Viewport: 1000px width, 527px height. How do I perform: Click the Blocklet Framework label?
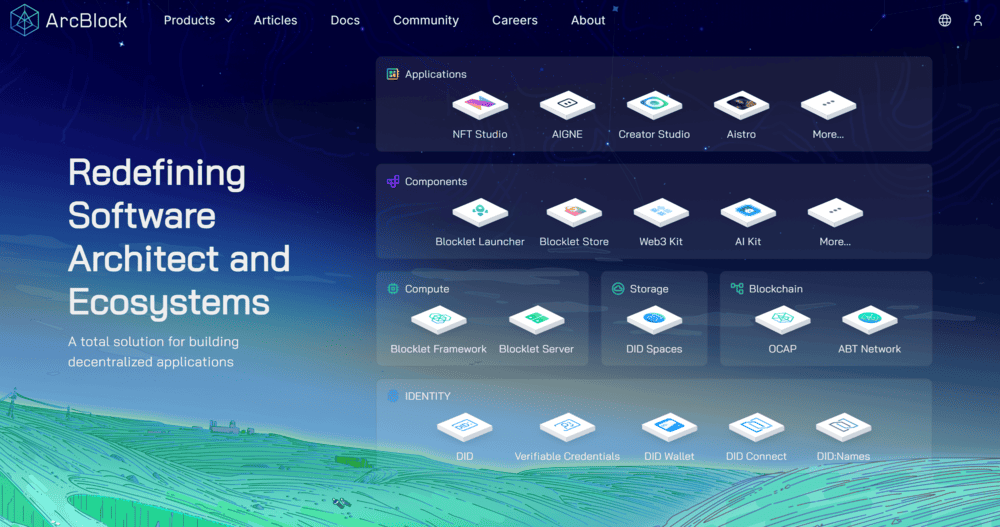(439, 348)
